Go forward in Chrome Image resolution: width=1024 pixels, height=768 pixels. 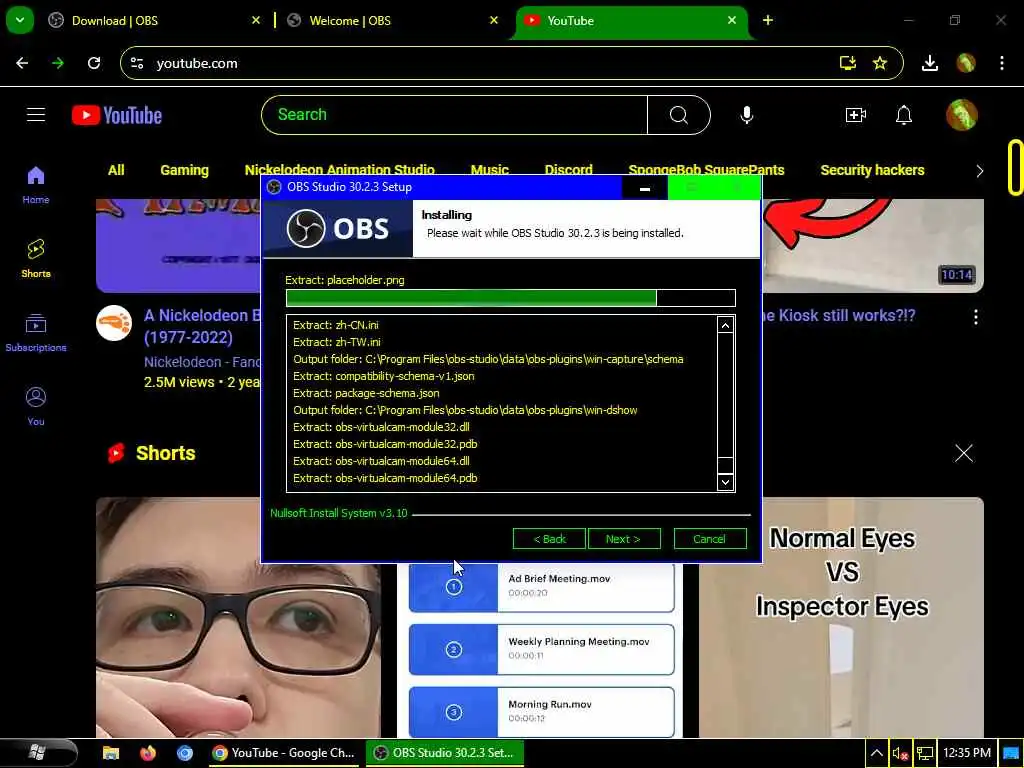coord(58,63)
